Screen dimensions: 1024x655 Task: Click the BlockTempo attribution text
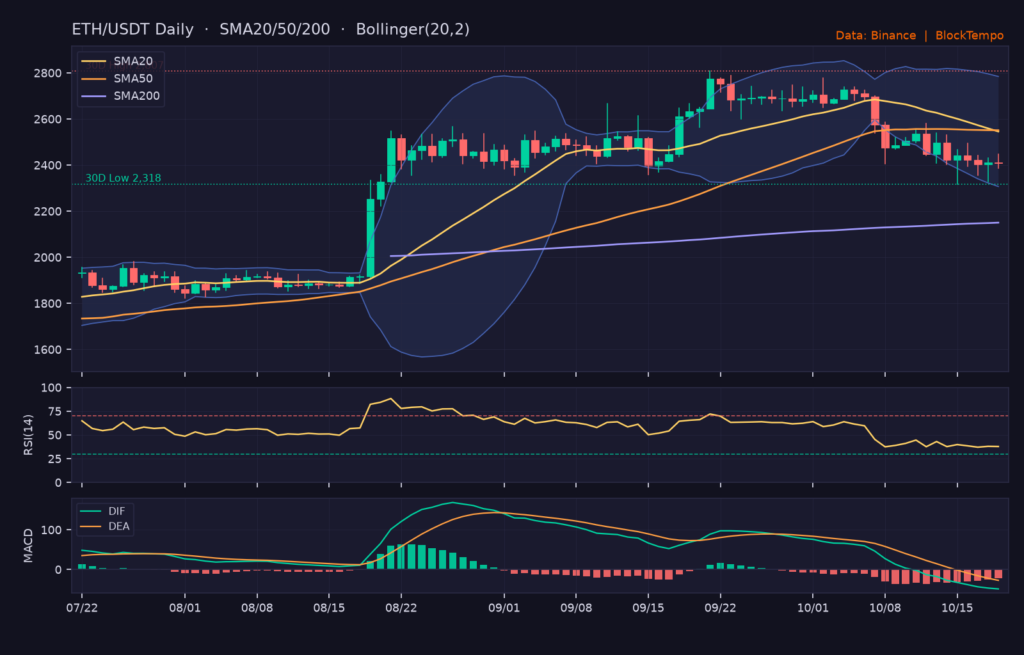click(x=969, y=35)
